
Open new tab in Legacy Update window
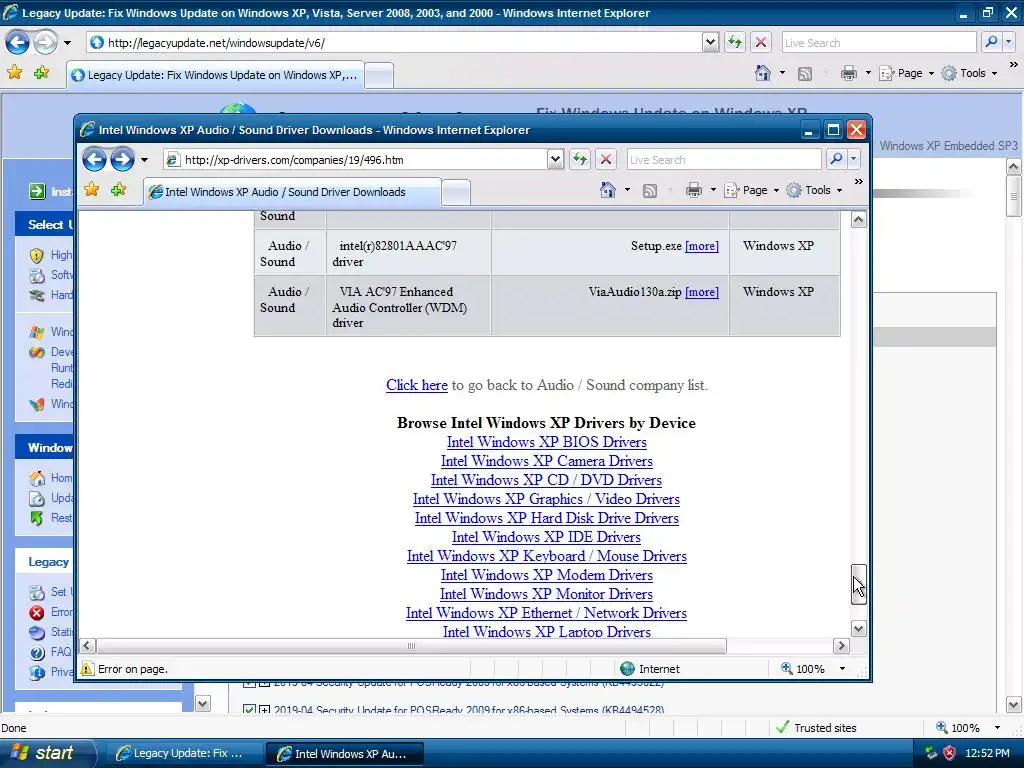pyautogui.click(x=379, y=76)
